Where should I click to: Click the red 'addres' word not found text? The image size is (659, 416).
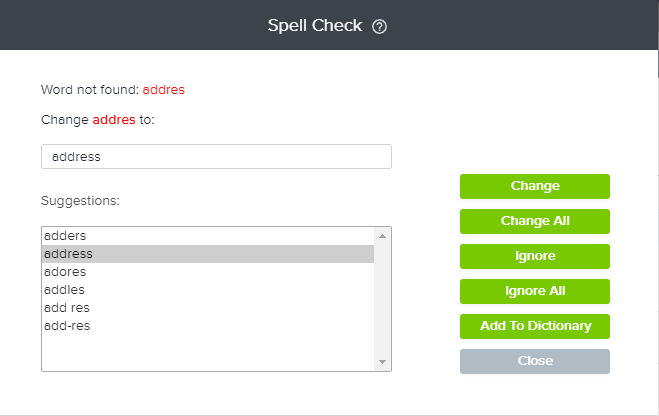[x=163, y=89]
